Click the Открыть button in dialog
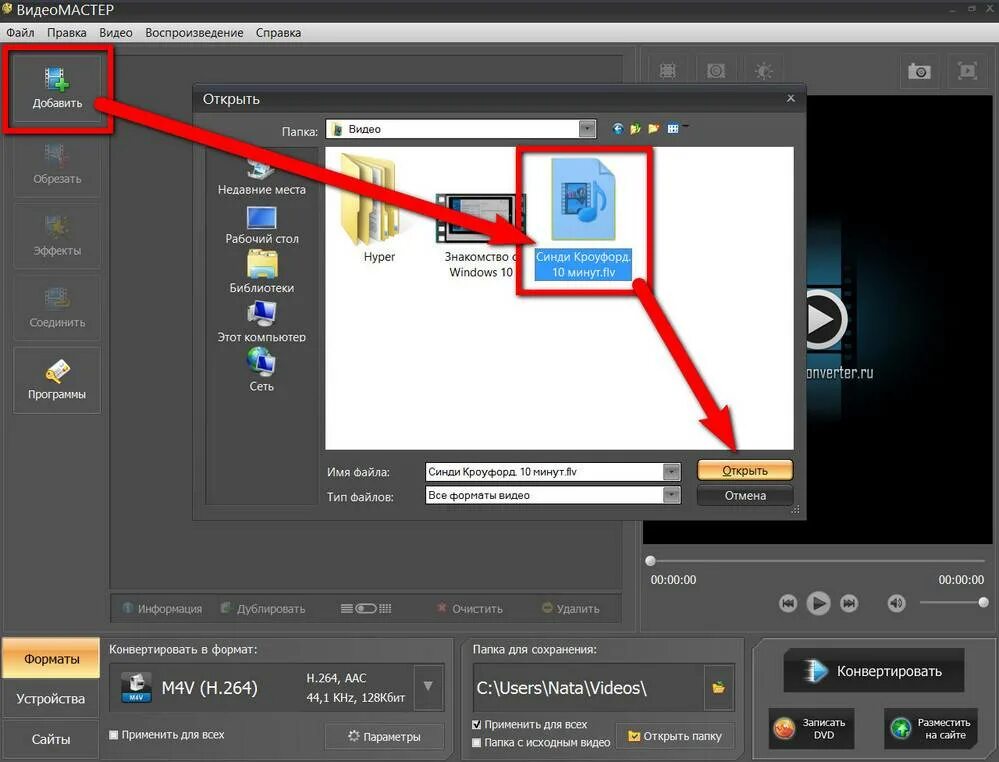 (x=745, y=471)
